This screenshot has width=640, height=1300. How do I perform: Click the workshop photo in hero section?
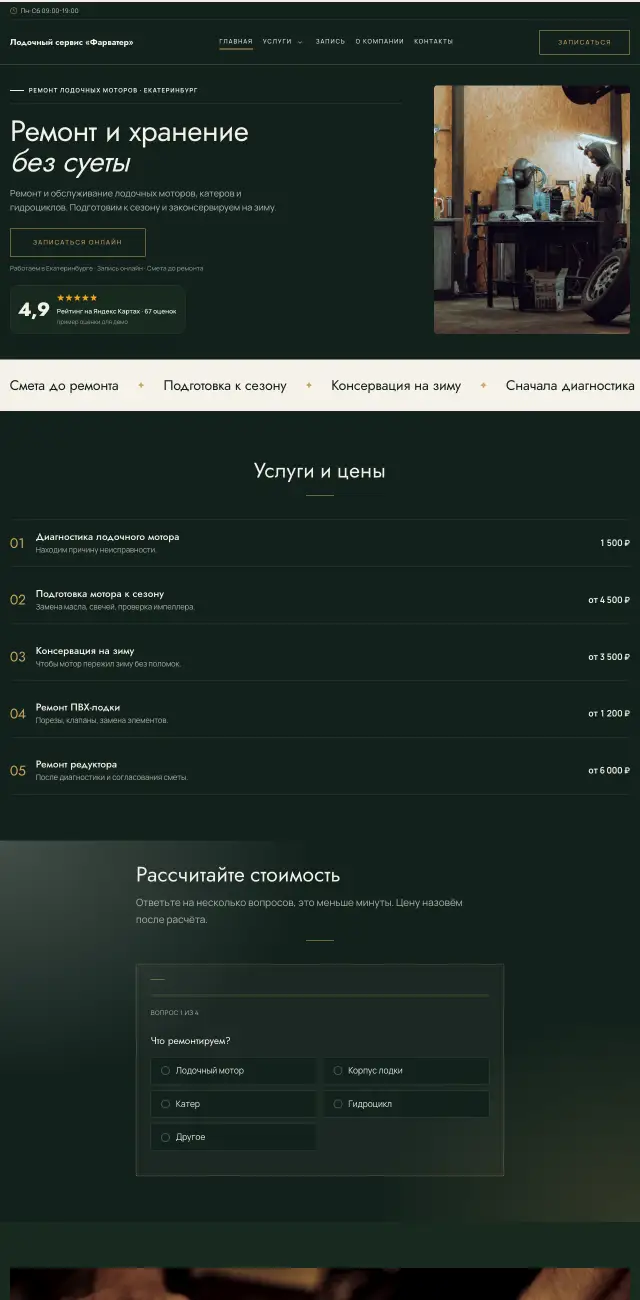[532, 209]
